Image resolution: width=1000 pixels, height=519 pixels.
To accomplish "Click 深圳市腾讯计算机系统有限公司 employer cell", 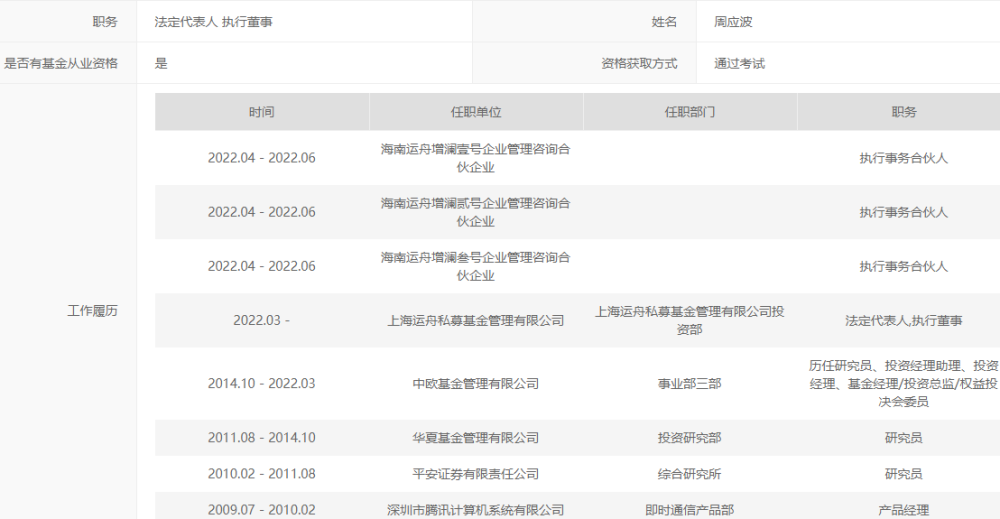I will click(x=476, y=510).
